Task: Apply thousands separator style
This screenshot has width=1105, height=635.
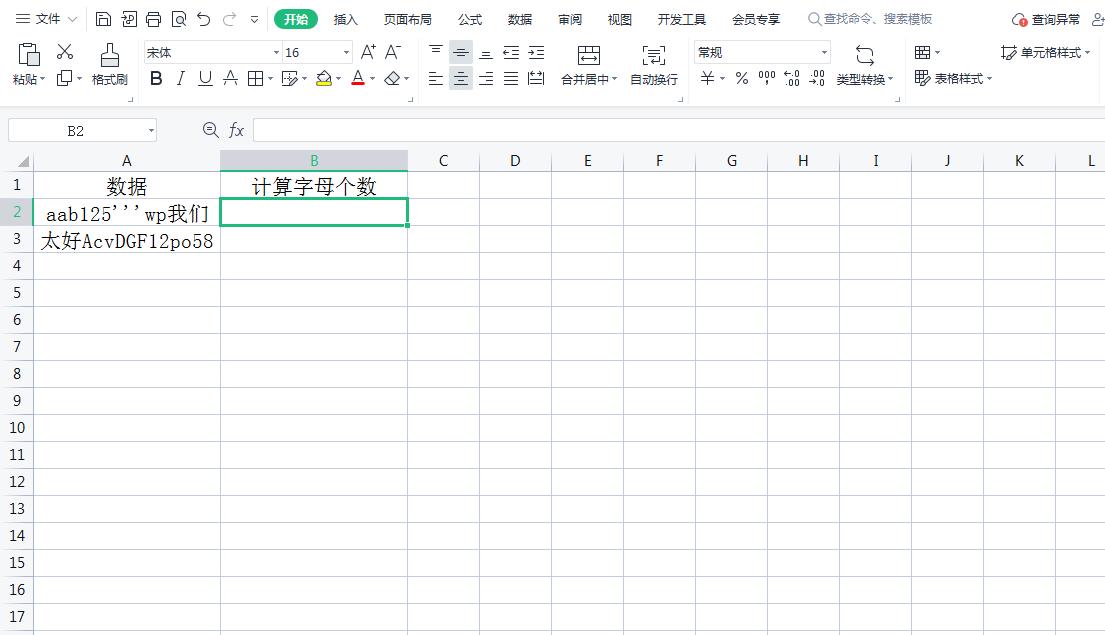Action: (x=767, y=78)
